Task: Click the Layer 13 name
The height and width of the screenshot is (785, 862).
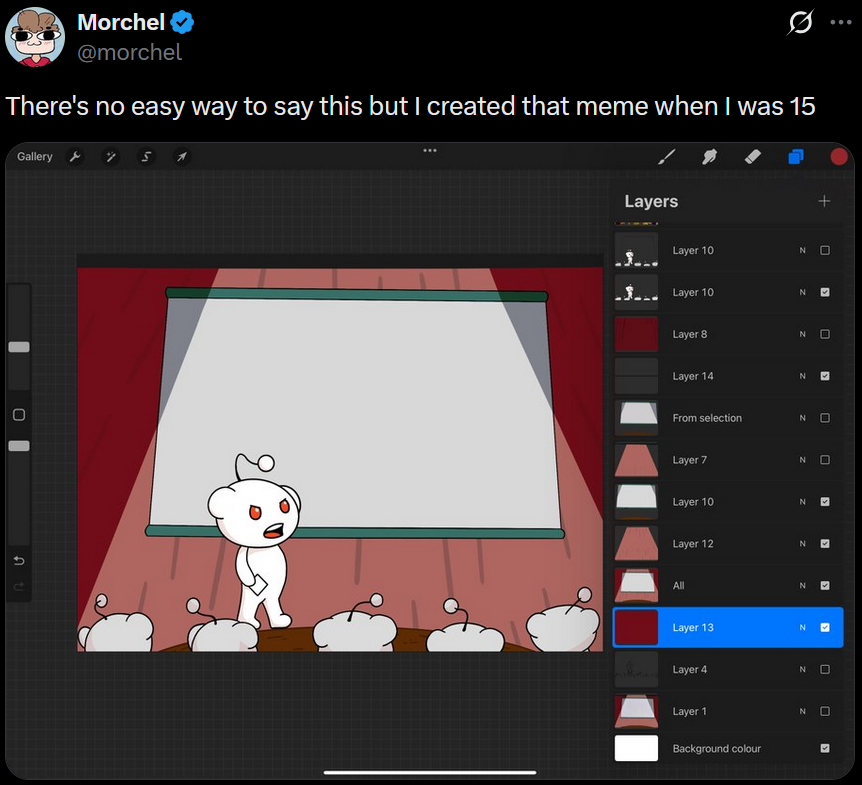Action: tap(693, 627)
